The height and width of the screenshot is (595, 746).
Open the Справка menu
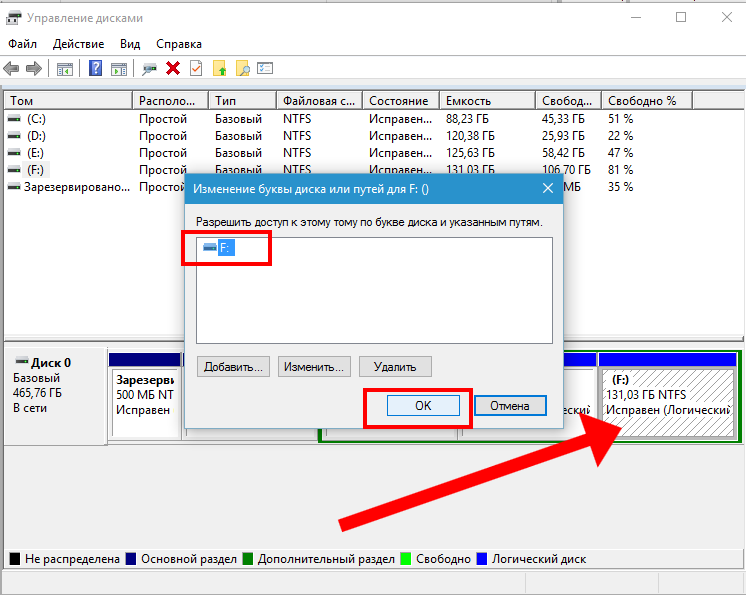click(x=179, y=44)
